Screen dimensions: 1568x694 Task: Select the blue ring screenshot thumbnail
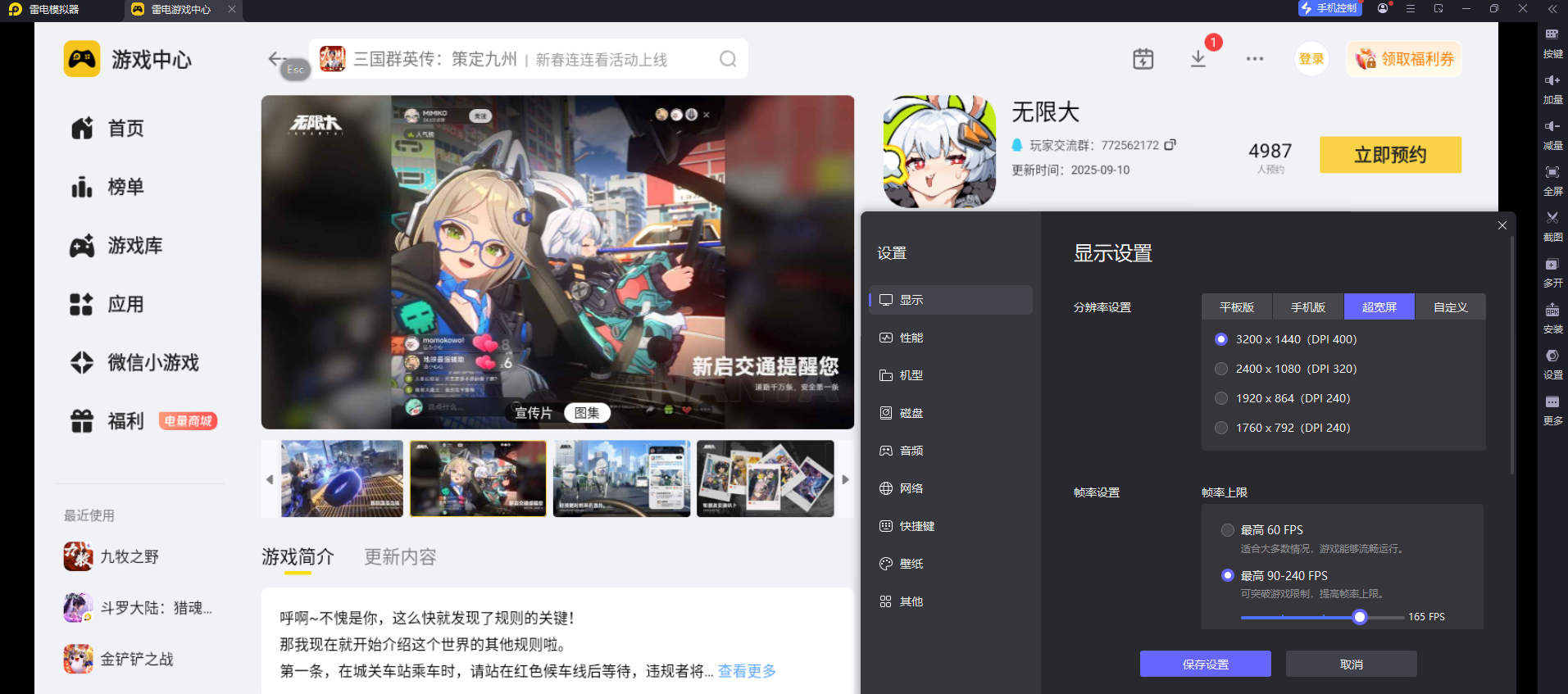pos(342,479)
